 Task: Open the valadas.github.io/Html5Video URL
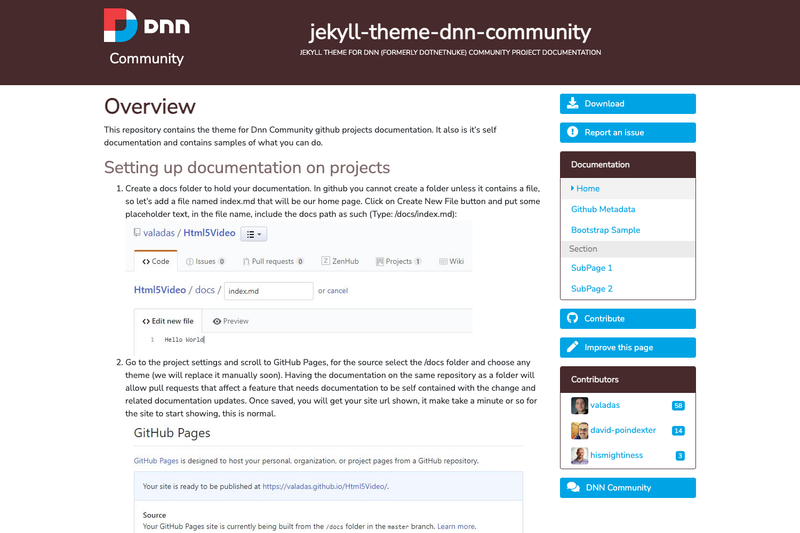click(x=324, y=487)
